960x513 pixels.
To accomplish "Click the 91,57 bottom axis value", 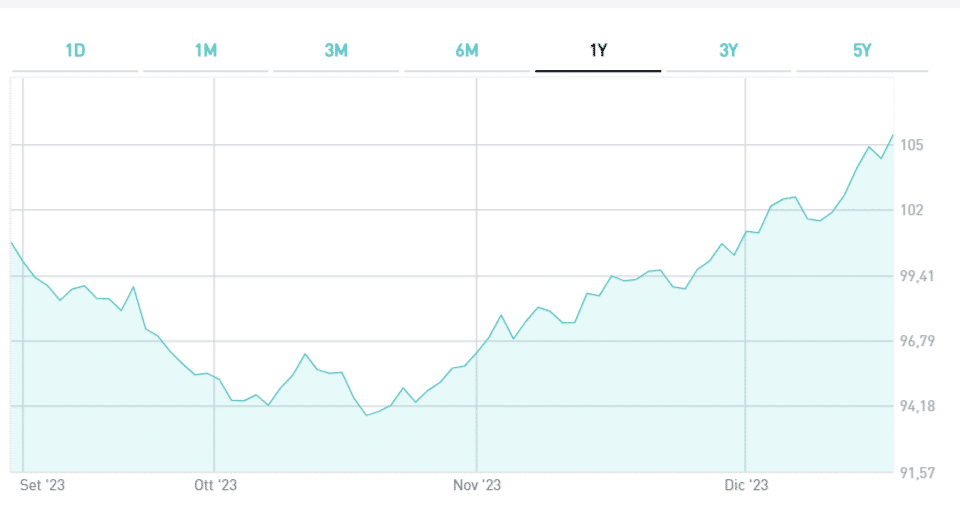I will click(918, 472).
